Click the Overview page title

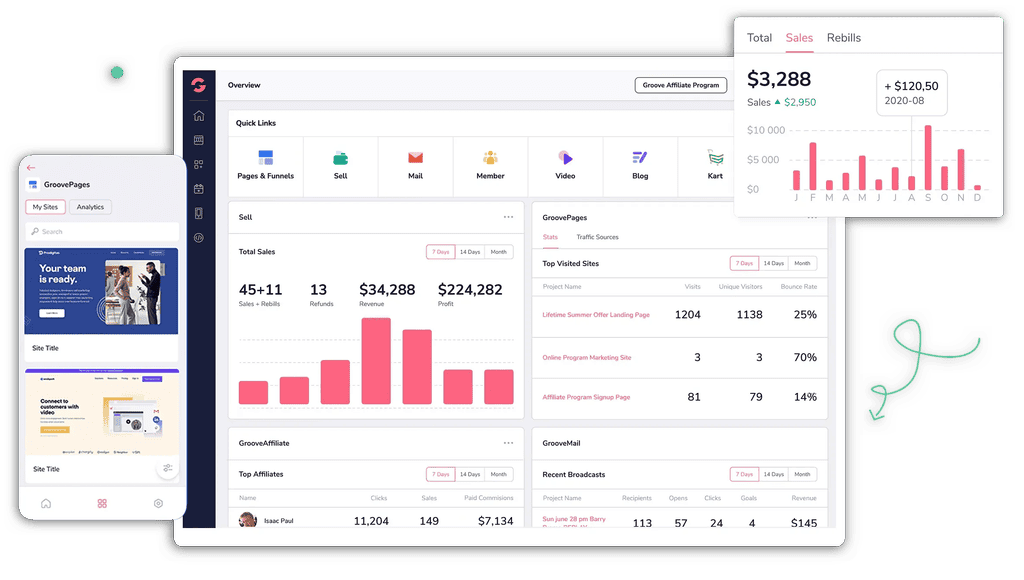[x=244, y=85]
